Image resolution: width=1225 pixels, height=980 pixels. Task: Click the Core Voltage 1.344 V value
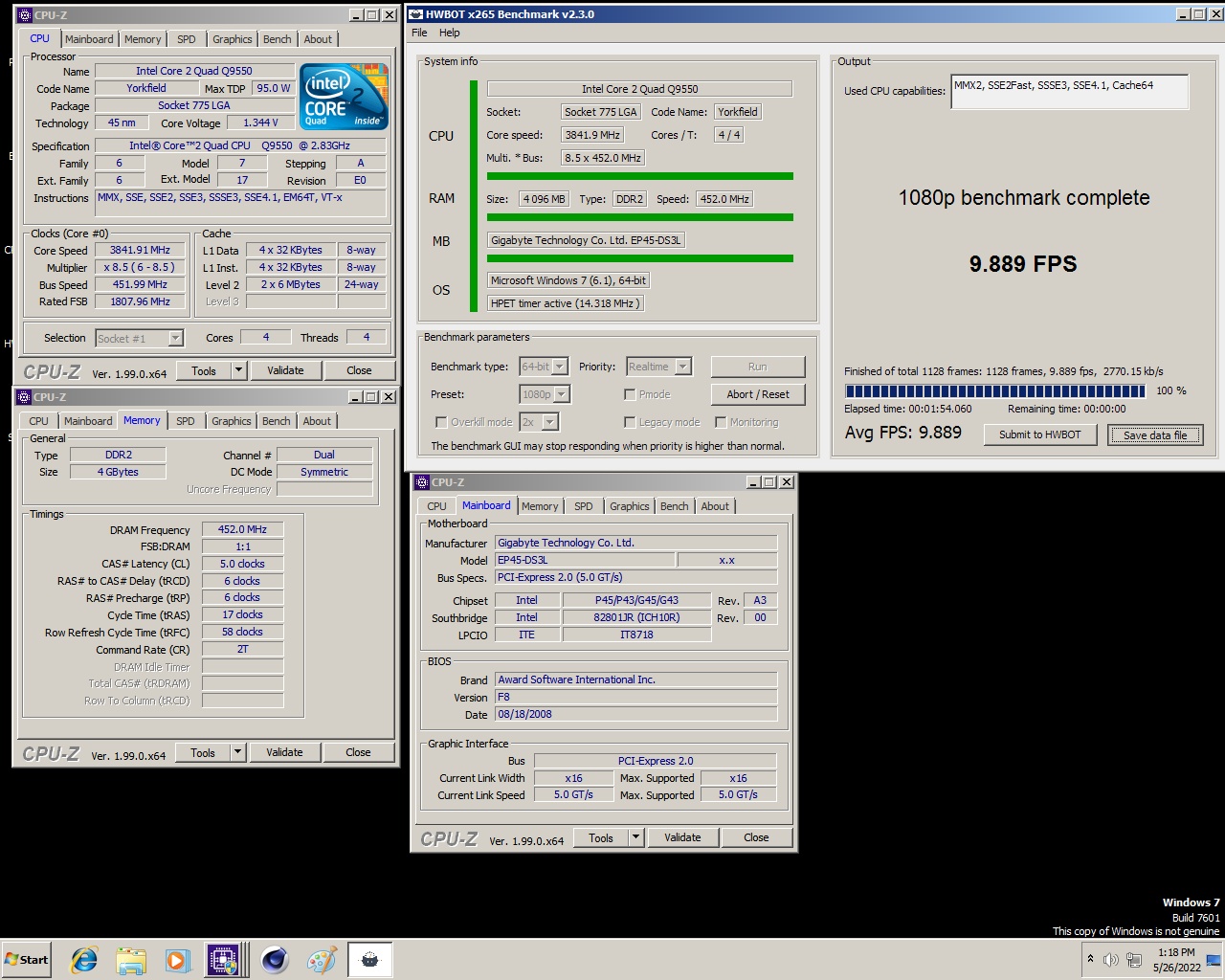point(261,122)
